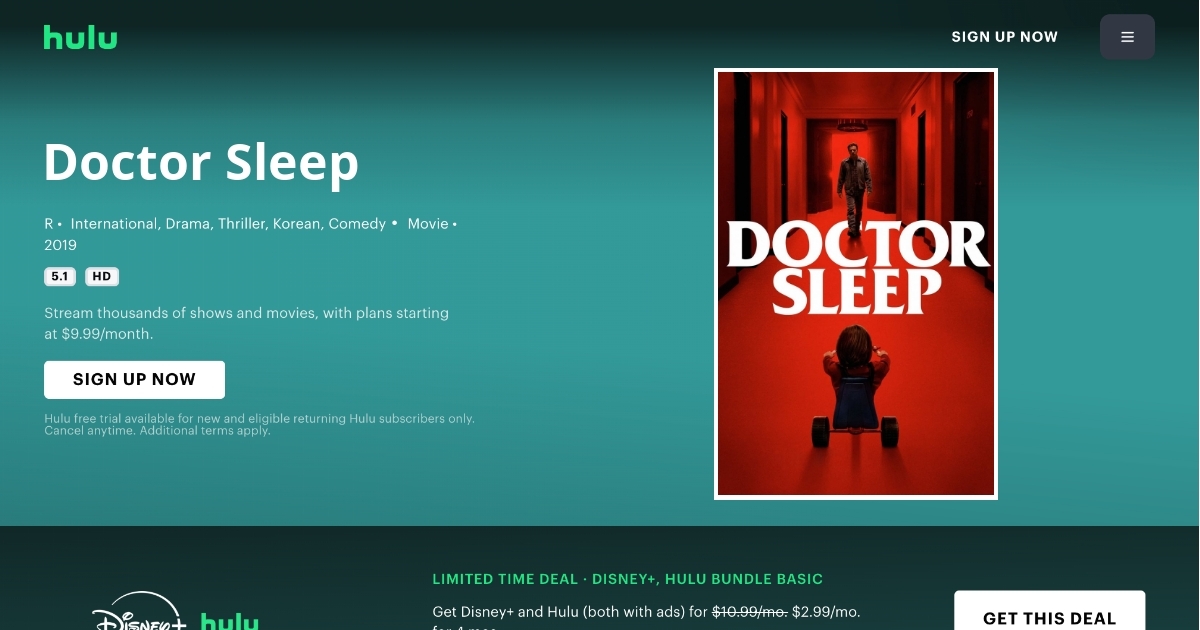Click the Hulu free trial disclaimer text

pos(259,425)
